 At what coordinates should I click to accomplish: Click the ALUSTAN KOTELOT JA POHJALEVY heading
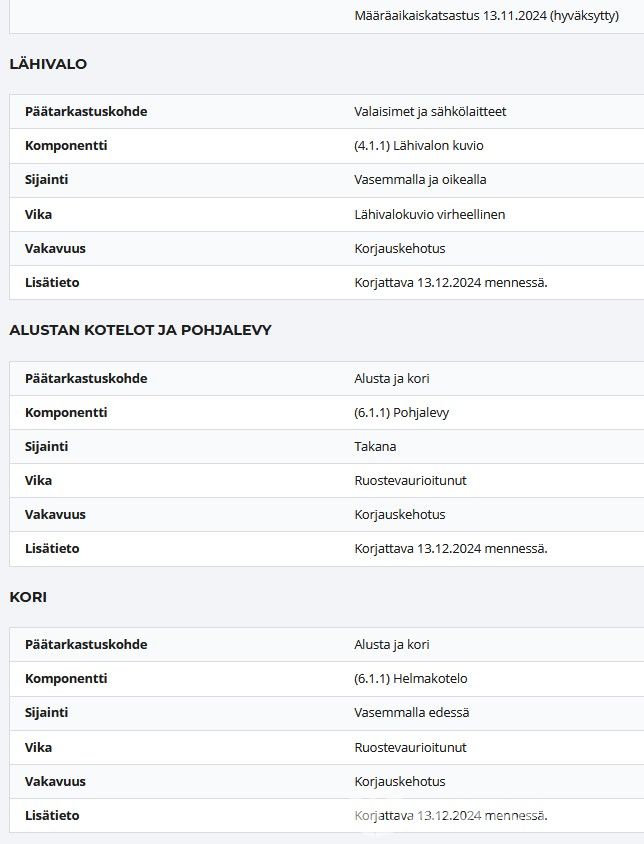[140, 330]
